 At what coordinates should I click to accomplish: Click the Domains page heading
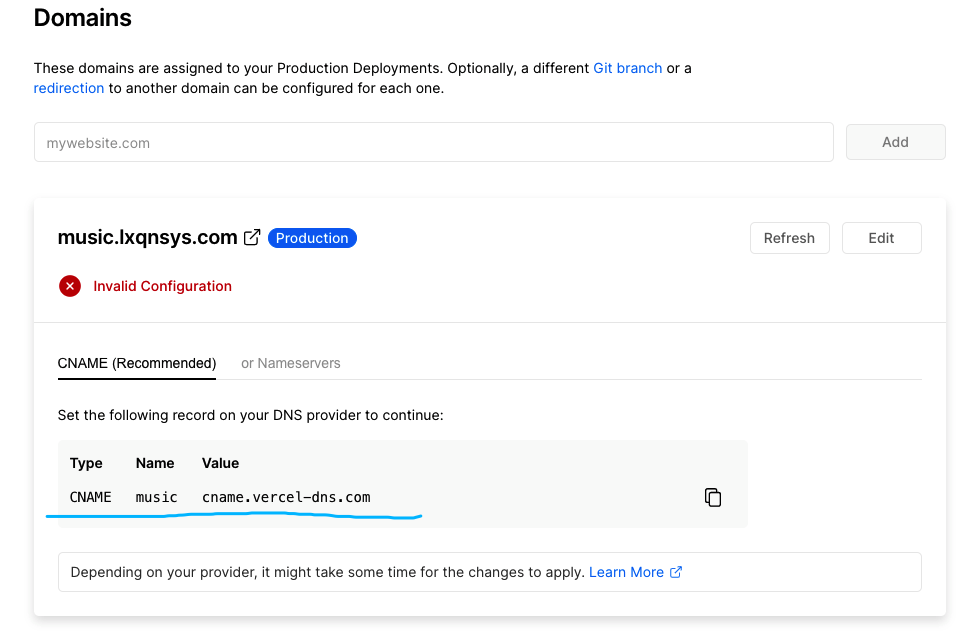(82, 17)
